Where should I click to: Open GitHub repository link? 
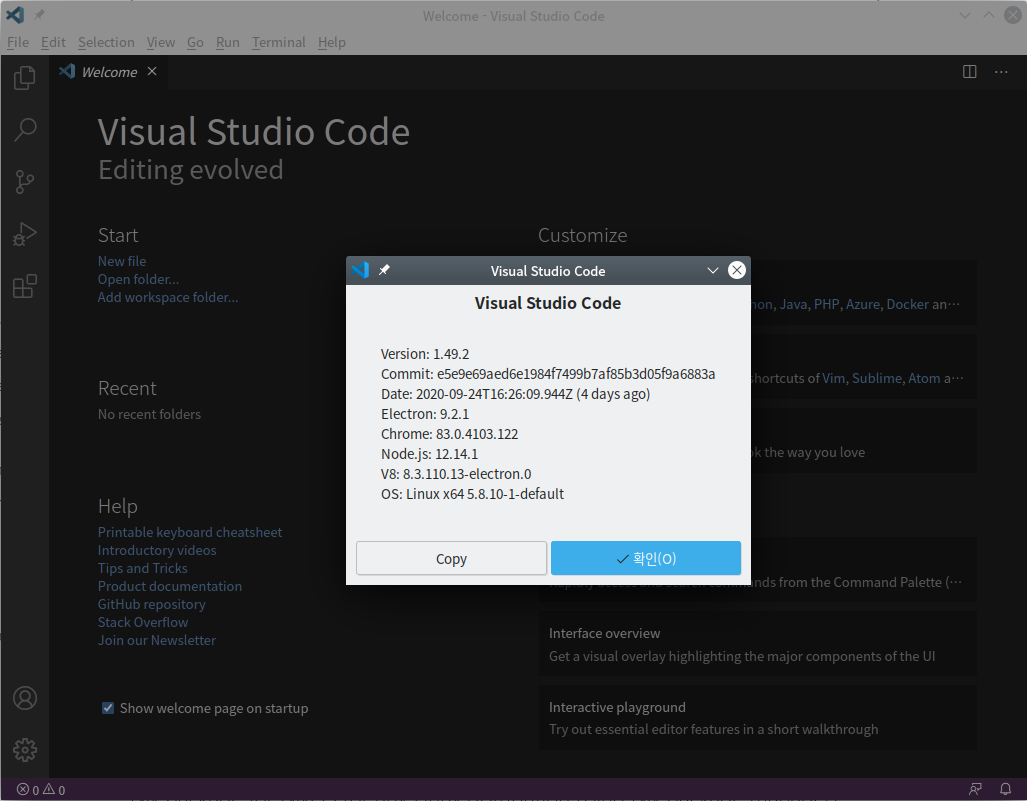151,604
